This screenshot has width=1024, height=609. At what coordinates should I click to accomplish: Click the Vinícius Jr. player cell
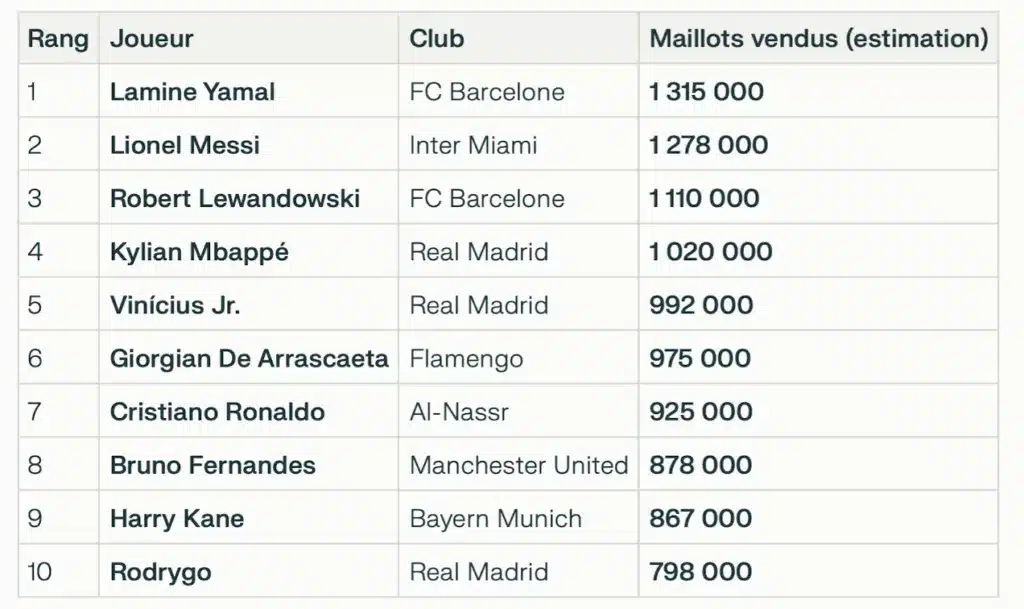tap(175, 305)
